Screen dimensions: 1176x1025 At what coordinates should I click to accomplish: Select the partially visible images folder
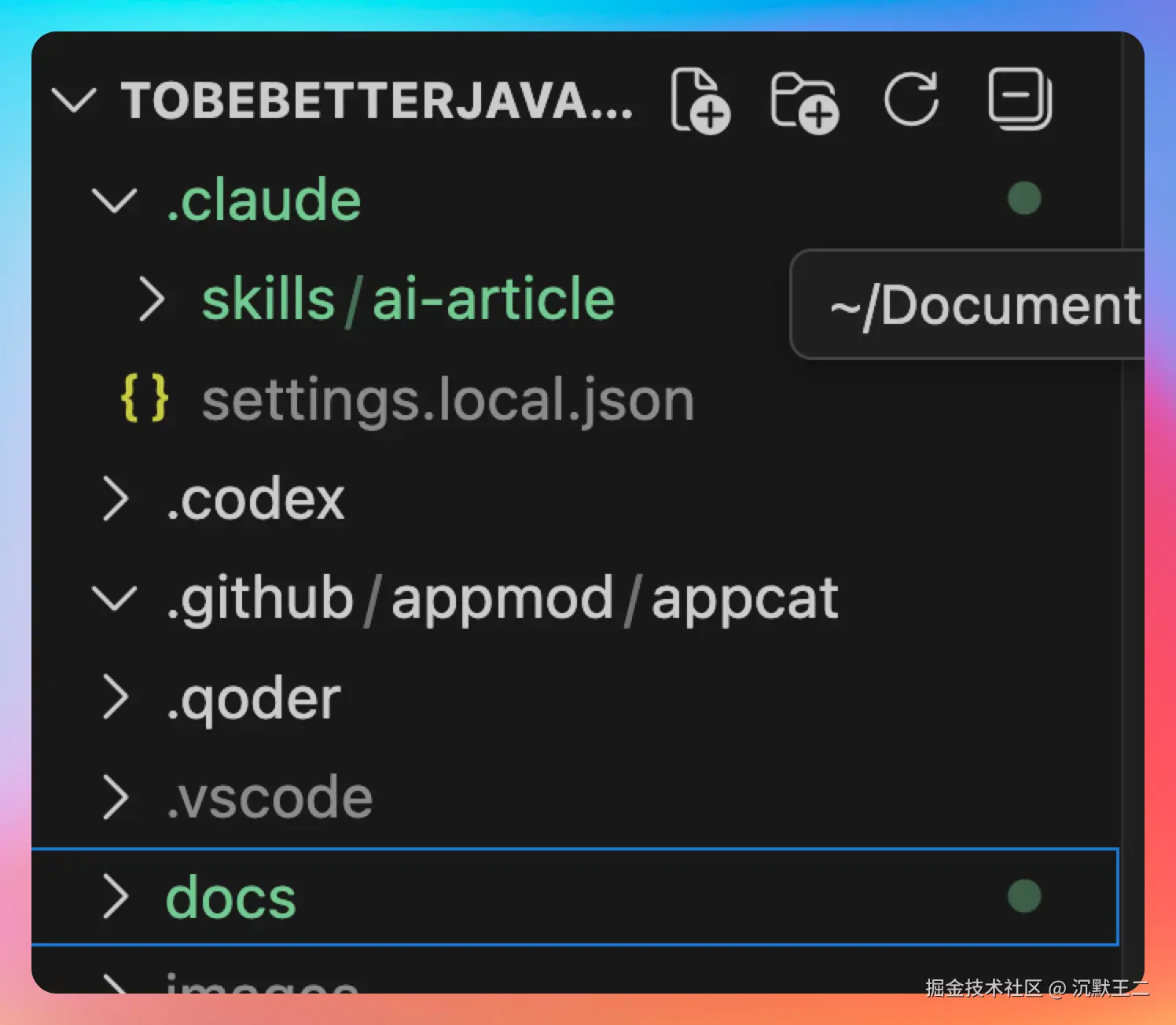coord(262,984)
